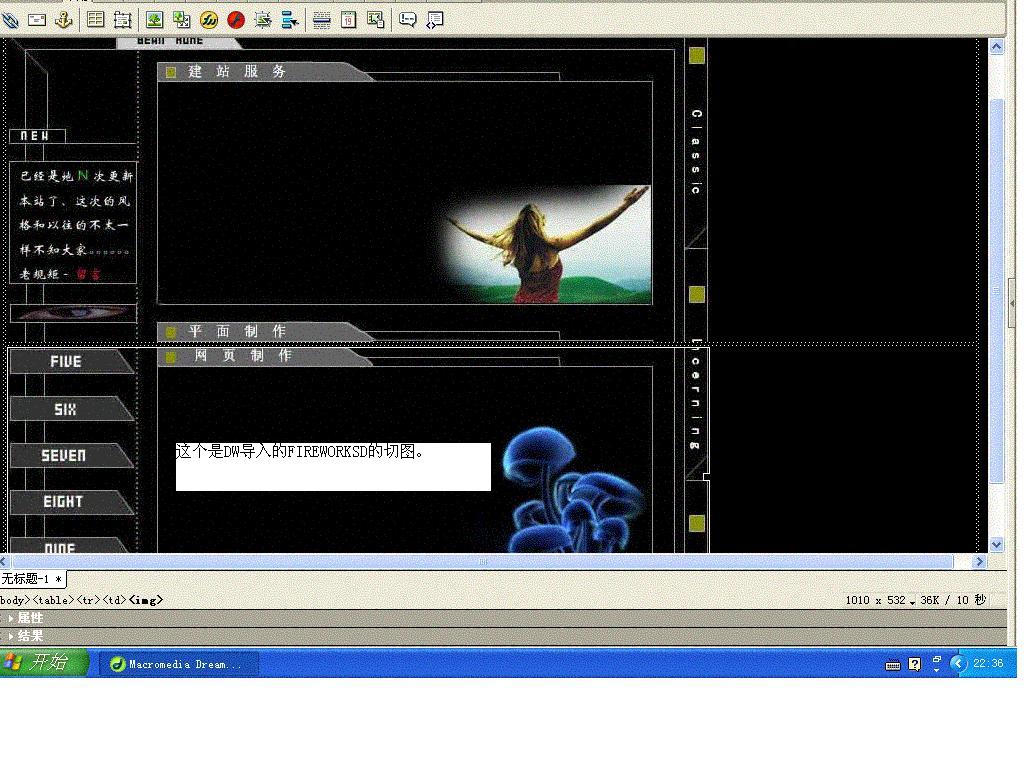Insert an Email Link from toolbar
This screenshot has width=1024, height=768.
[x=37, y=19]
